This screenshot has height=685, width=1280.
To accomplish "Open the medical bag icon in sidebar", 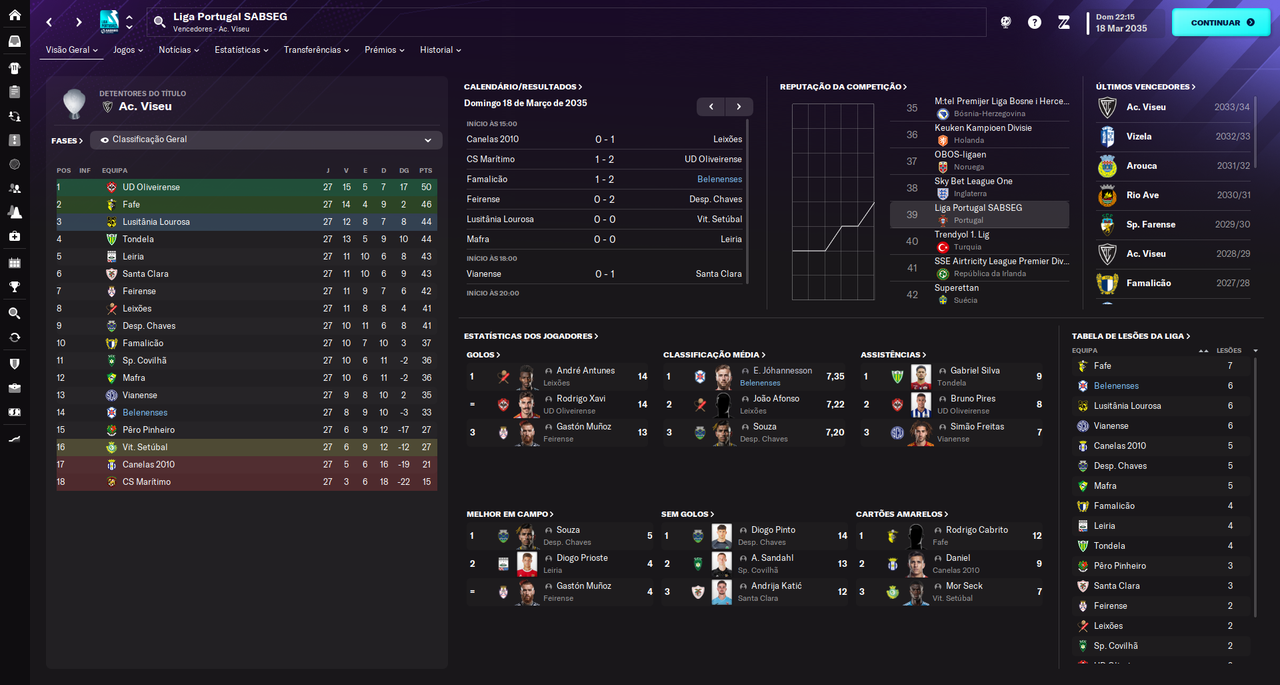I will [x=14, y=237].
